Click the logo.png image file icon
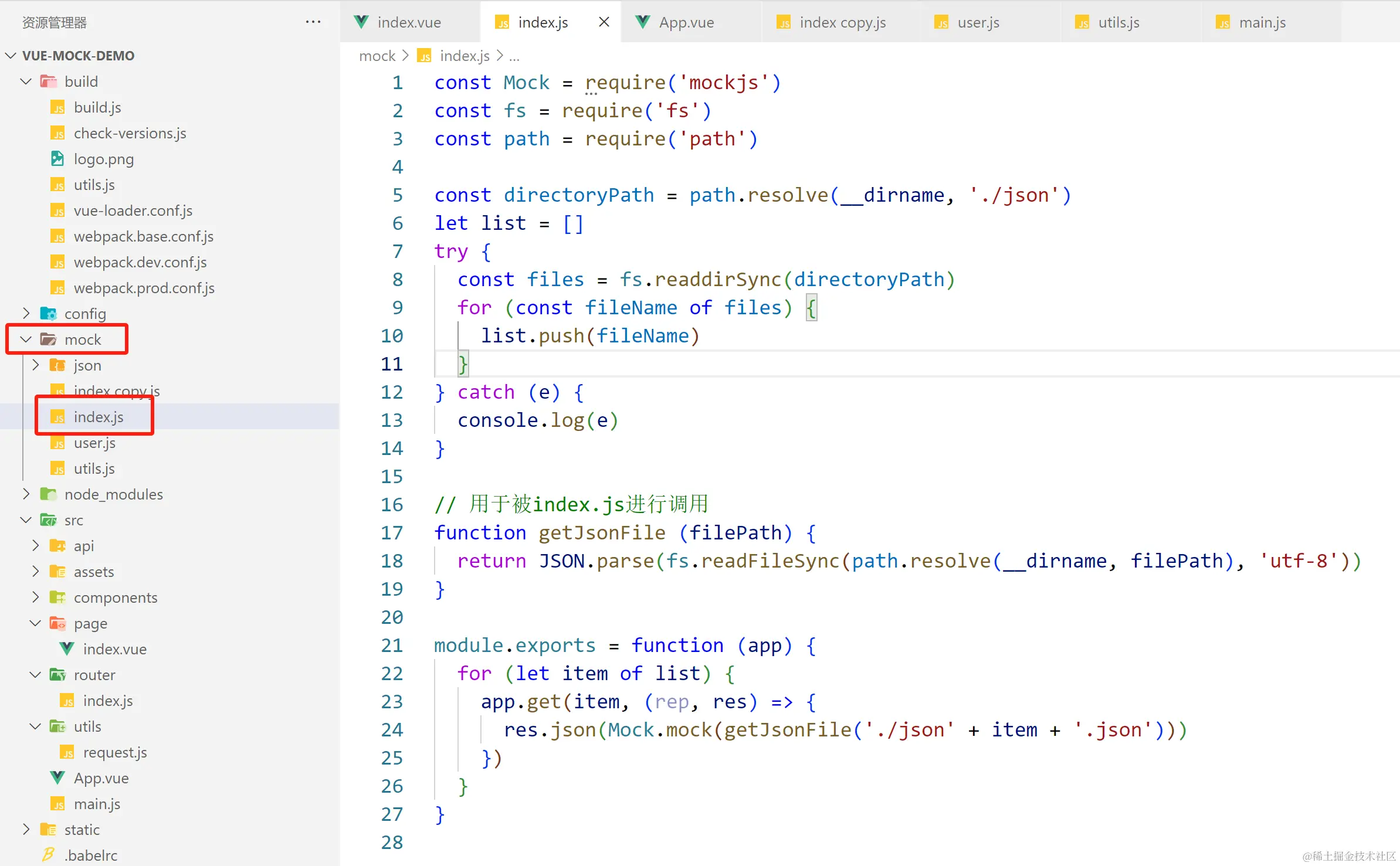The image size is (1400, 866). [57, 159]
